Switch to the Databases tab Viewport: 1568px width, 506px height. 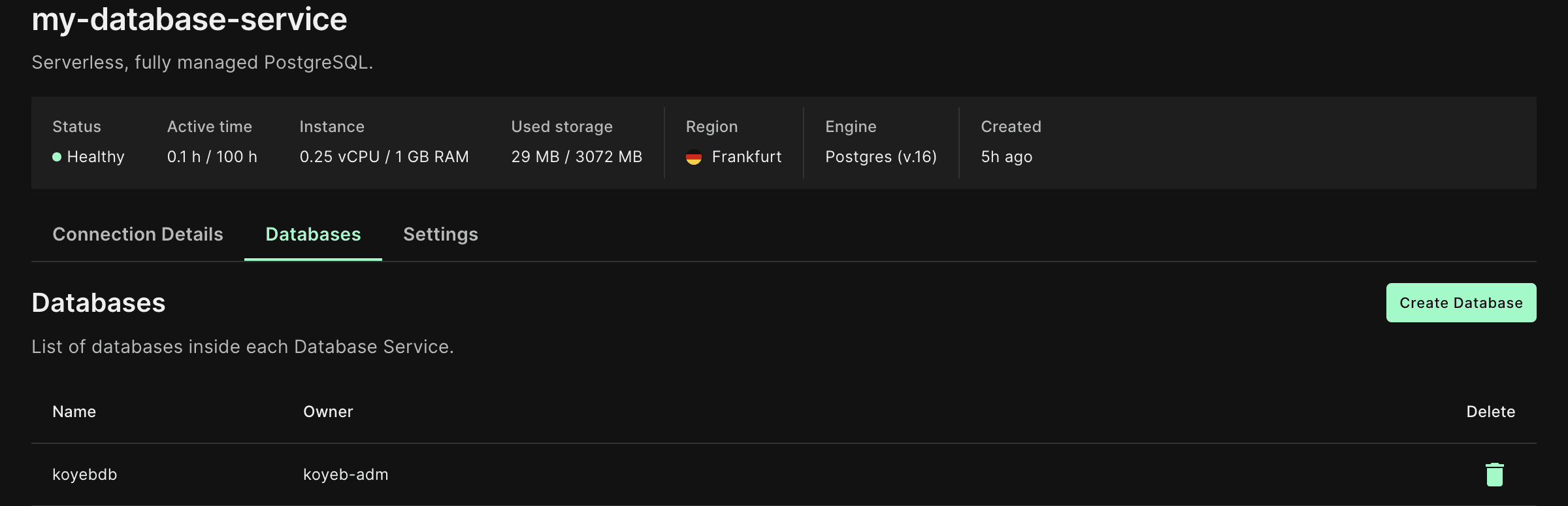pos(313,234)
